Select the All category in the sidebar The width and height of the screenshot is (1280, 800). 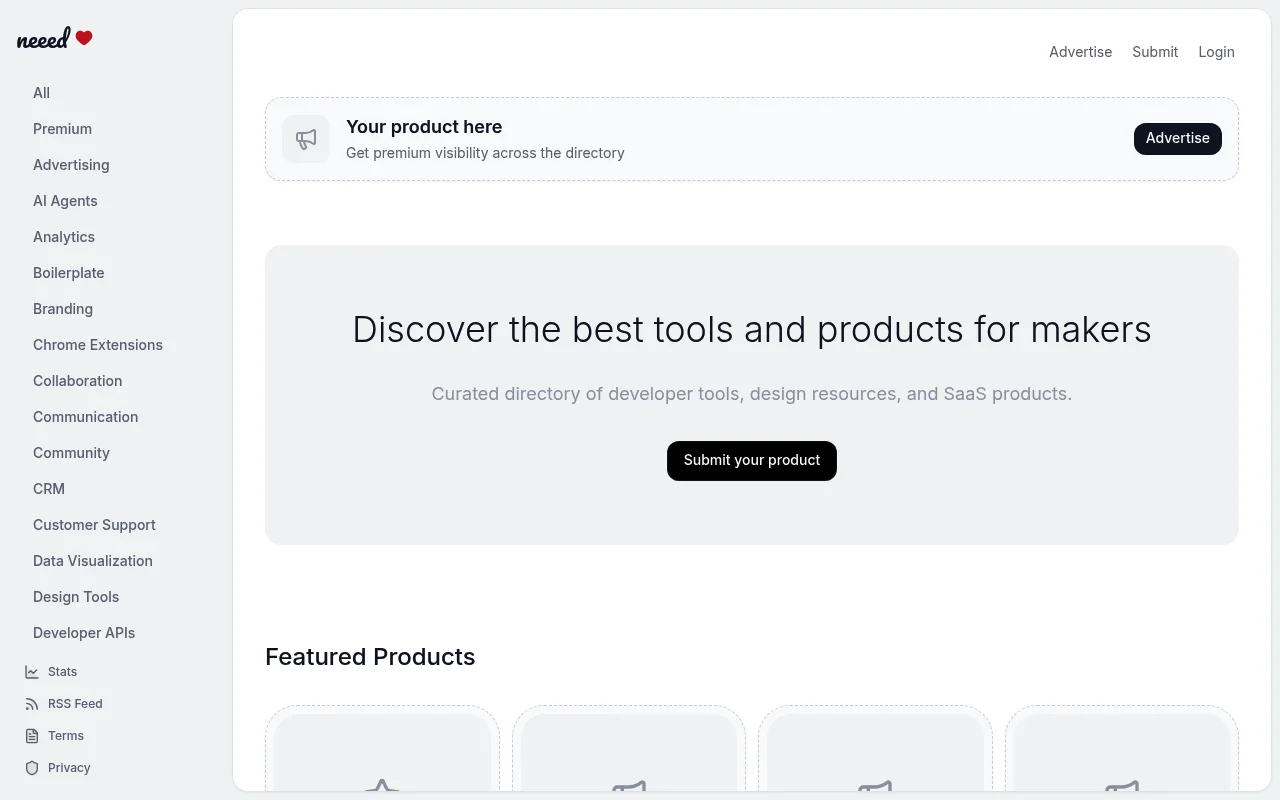[41, 93]
